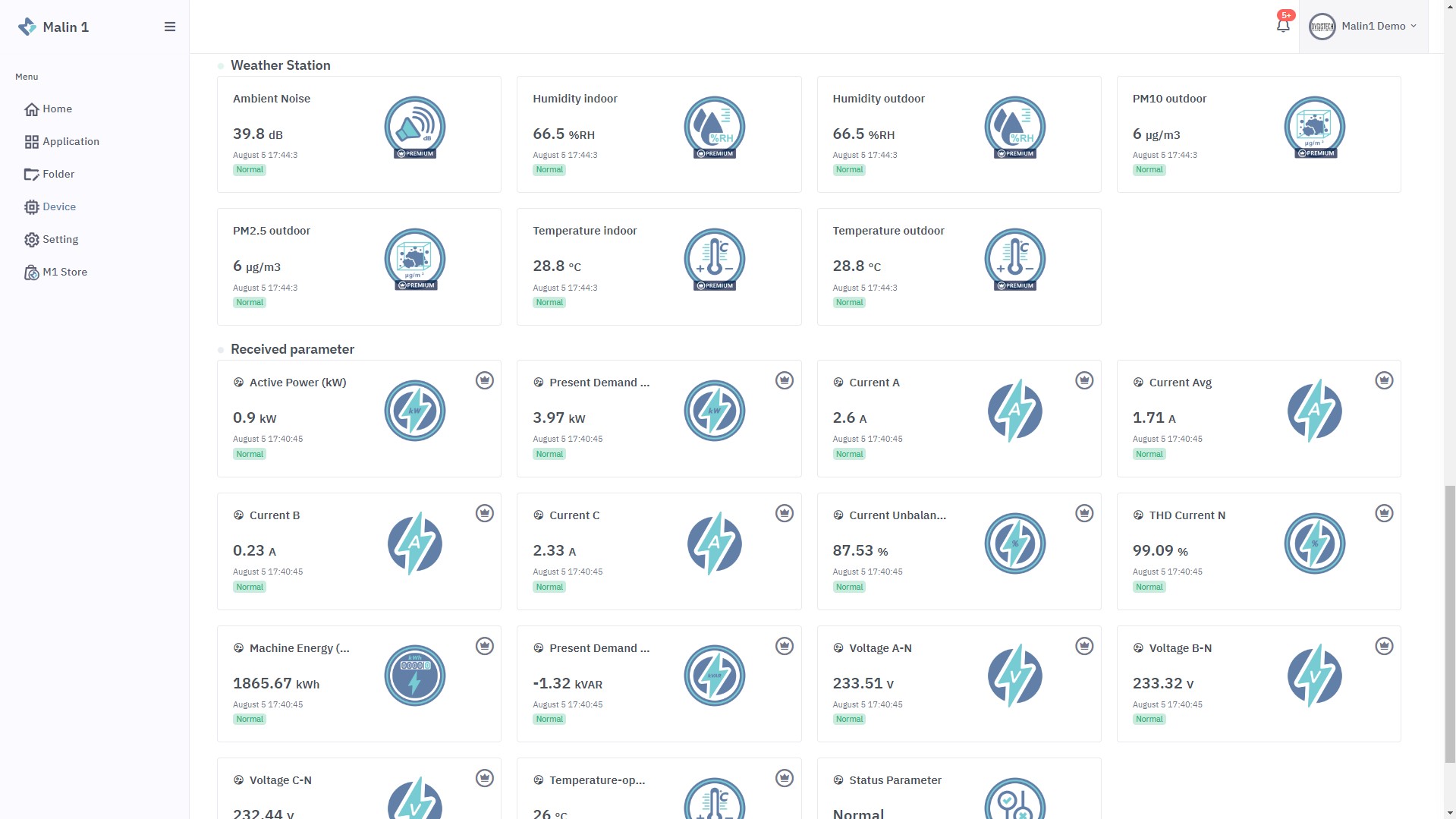Click crown badge on Active Power card

[484, 380]
